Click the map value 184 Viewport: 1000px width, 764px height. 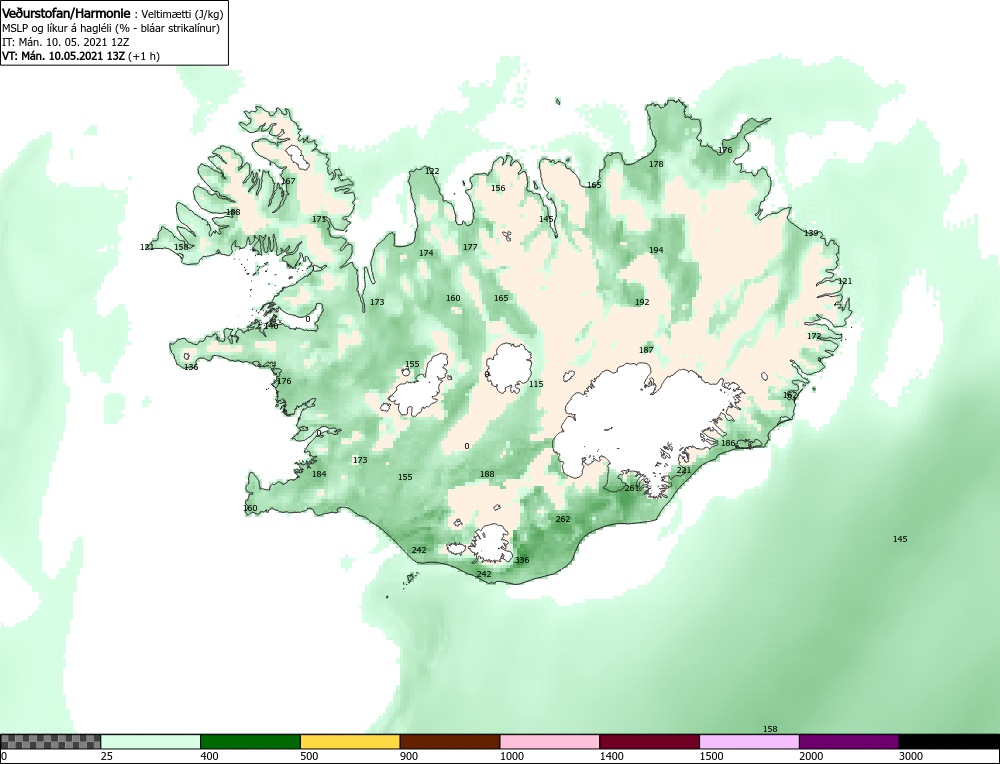(x=319, y=474)
